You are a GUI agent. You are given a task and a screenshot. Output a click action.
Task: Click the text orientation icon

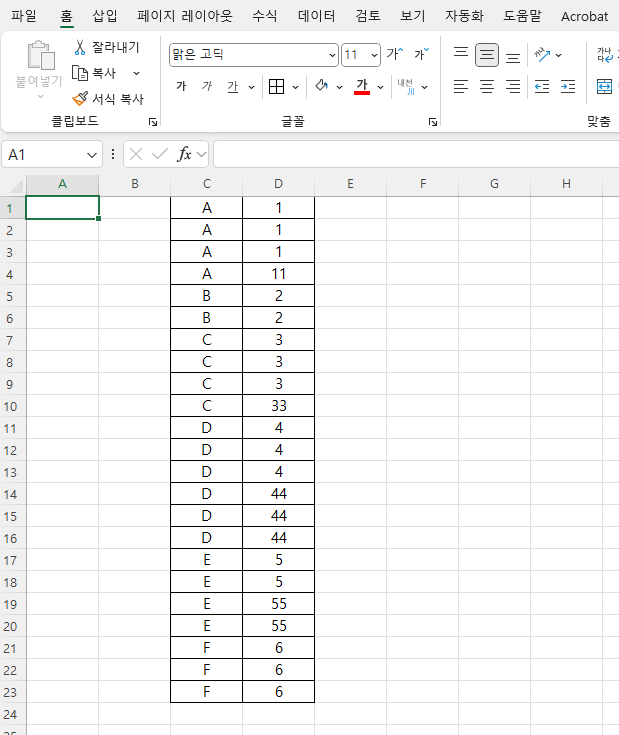[x=542, y=55]
